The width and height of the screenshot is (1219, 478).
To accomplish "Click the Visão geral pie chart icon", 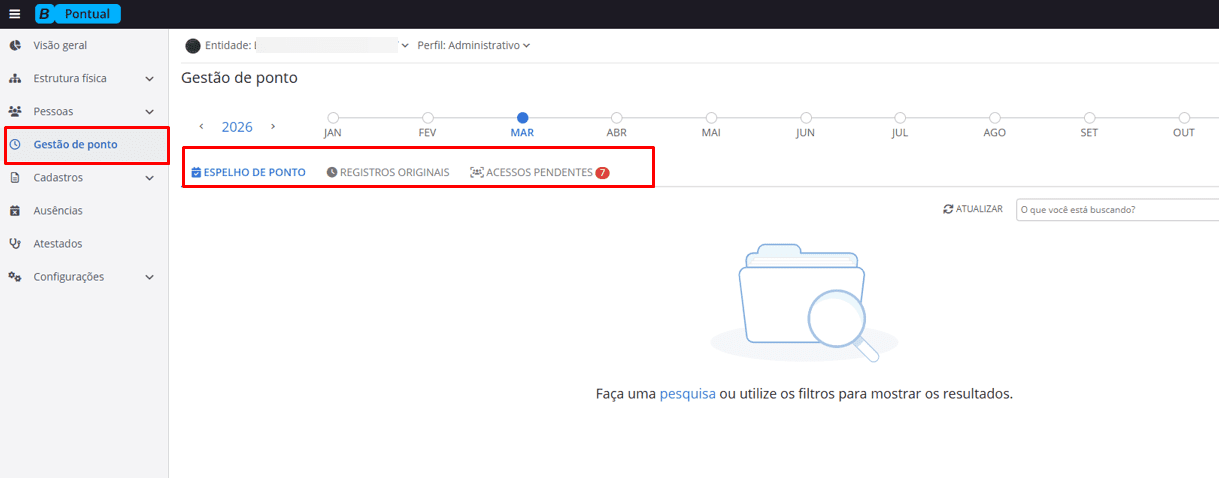I will [x=15, y=45].
